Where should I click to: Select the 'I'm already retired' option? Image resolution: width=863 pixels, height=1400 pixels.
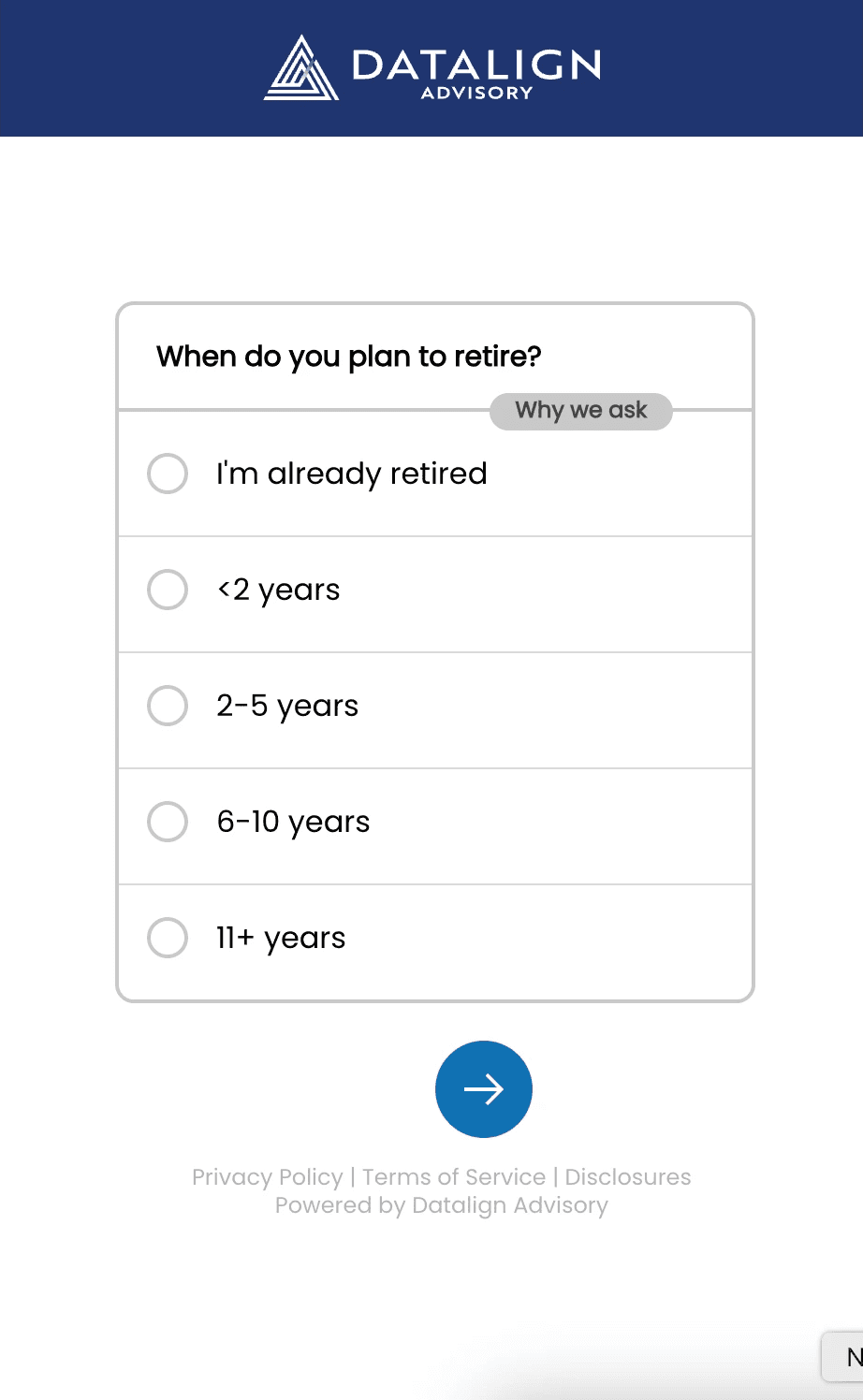352,474
